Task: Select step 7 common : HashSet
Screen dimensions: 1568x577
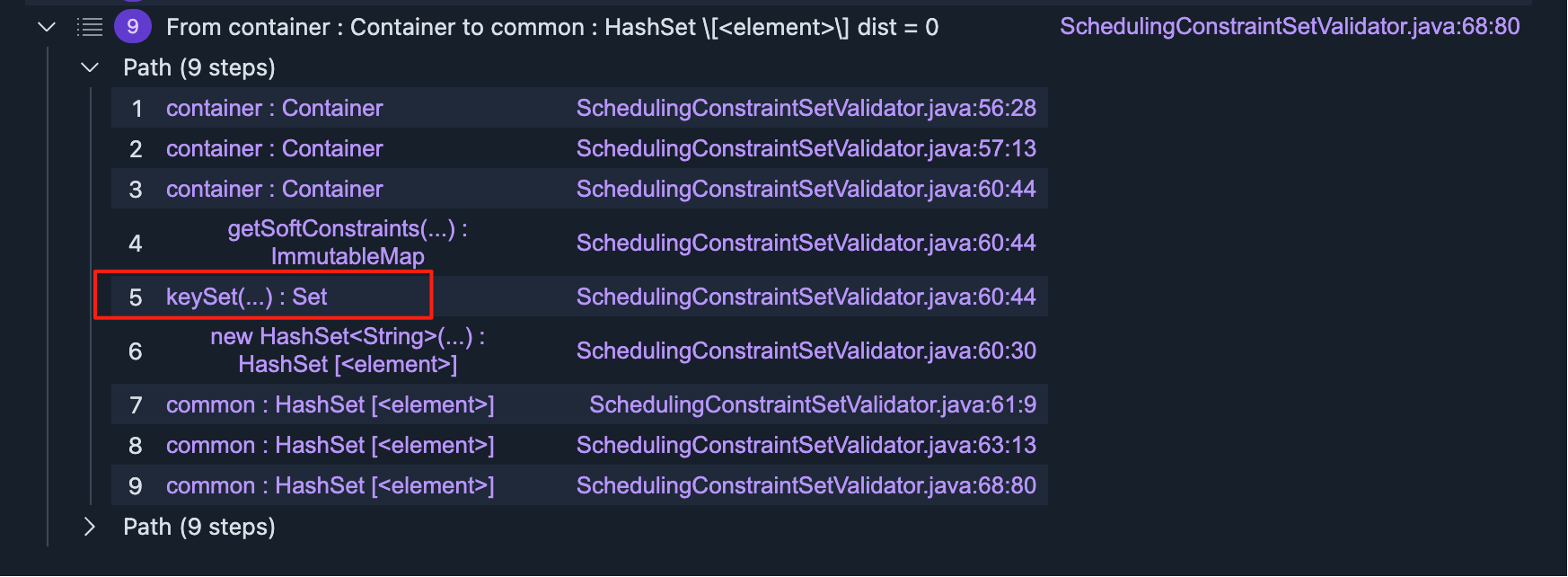Action: (x=330, y=405)
